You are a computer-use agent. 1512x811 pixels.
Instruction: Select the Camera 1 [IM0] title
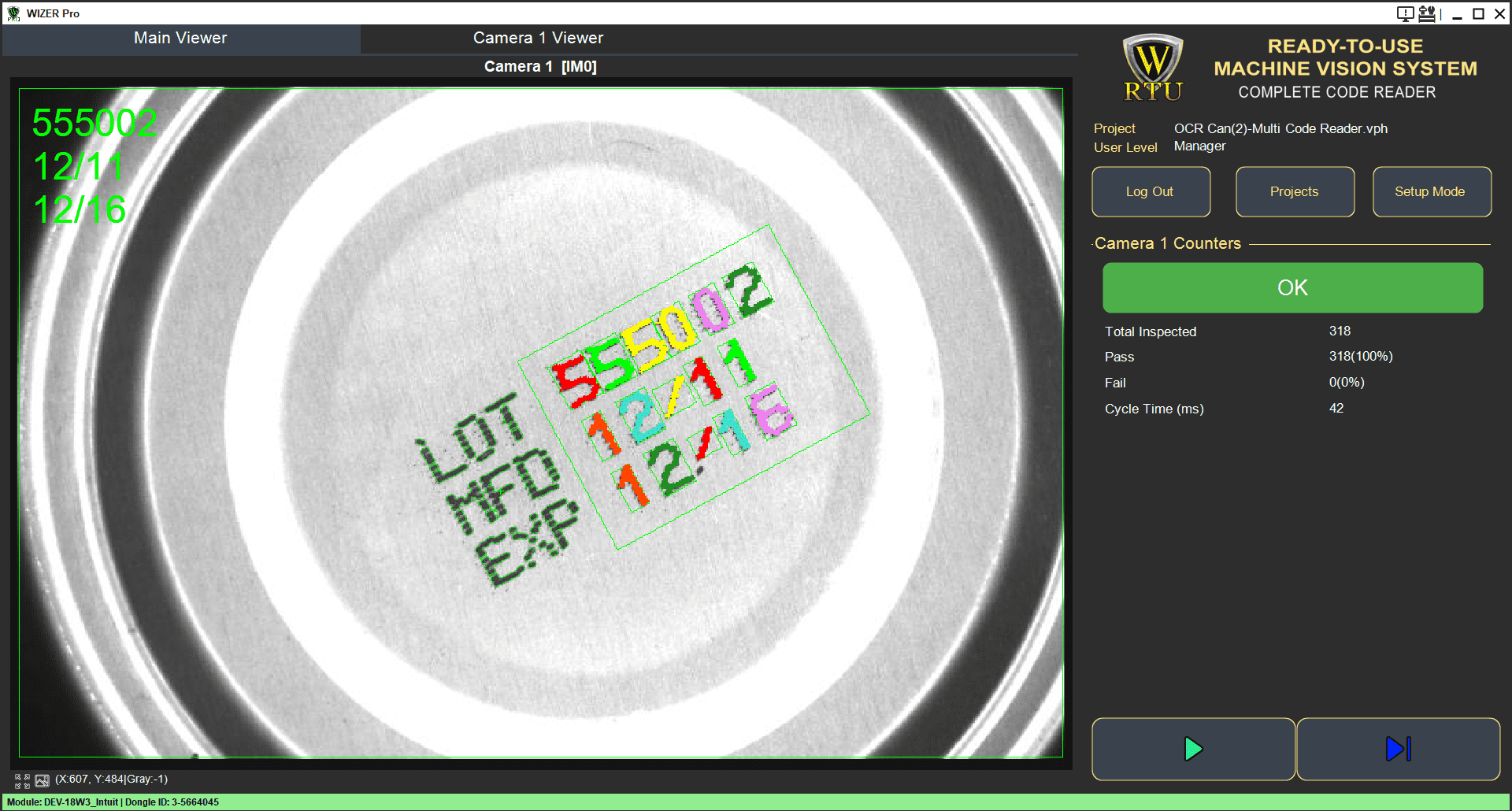coord(540,67)
